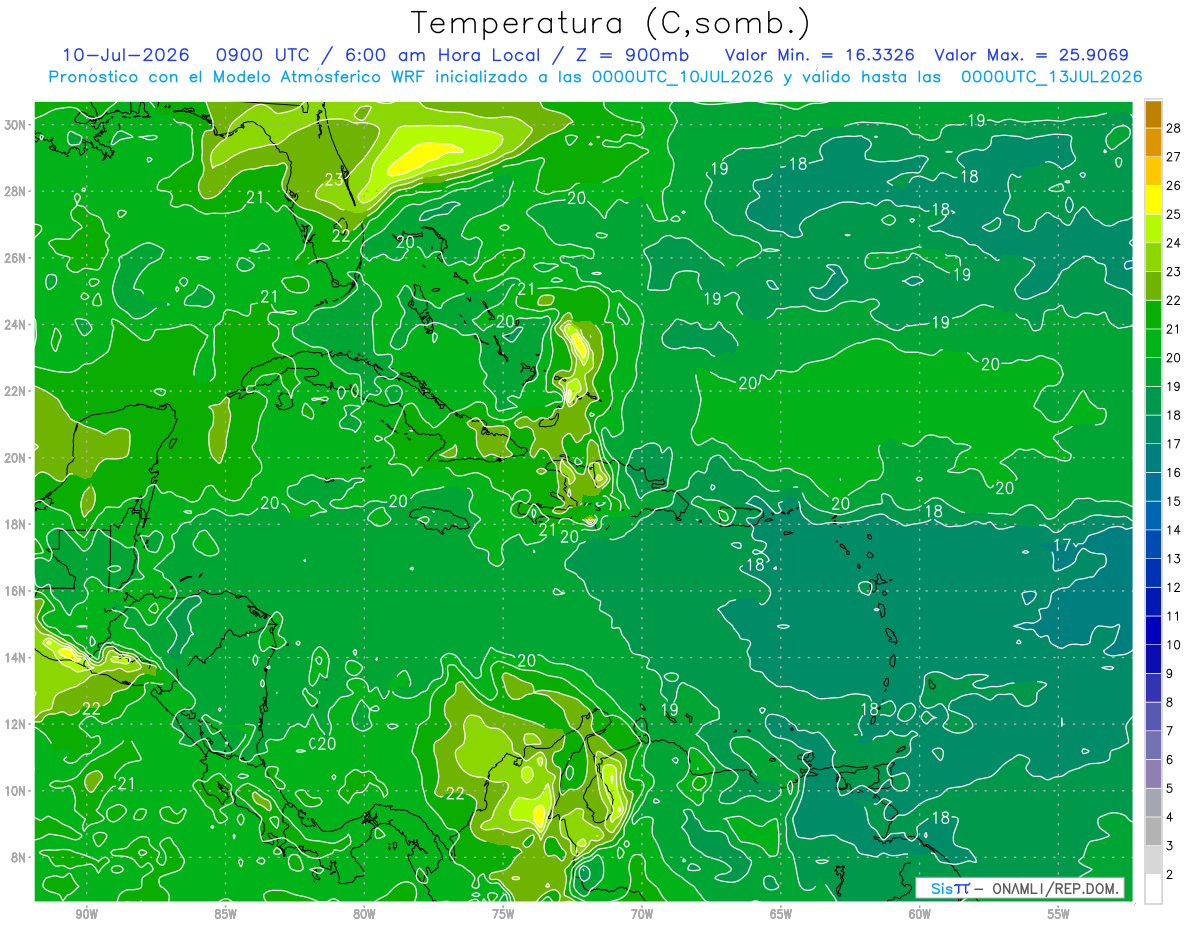Select the '0000UTC_10JUL2026' initialization timestamp
1200x927 pixels.
(683, 77)
